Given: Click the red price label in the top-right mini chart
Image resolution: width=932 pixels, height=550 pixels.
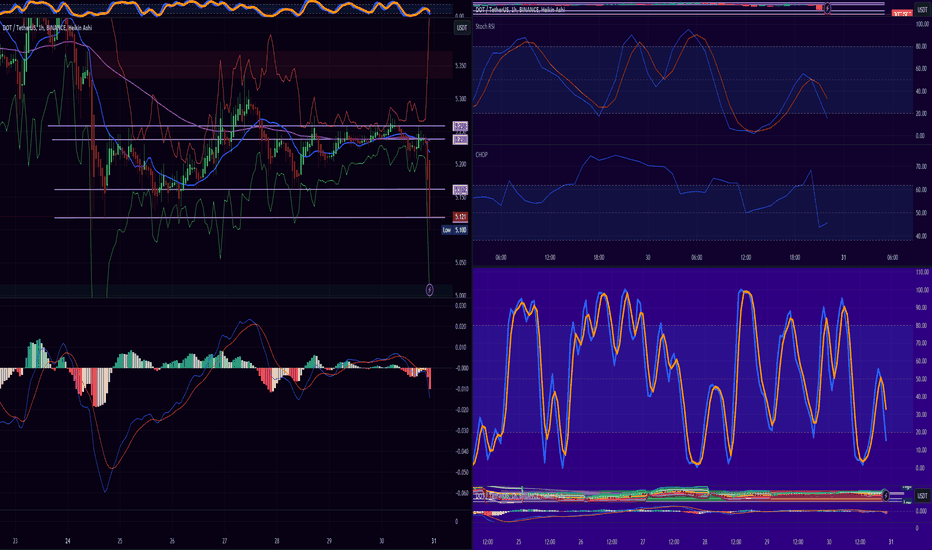Looking at the screenshot, I should [903, 13].
